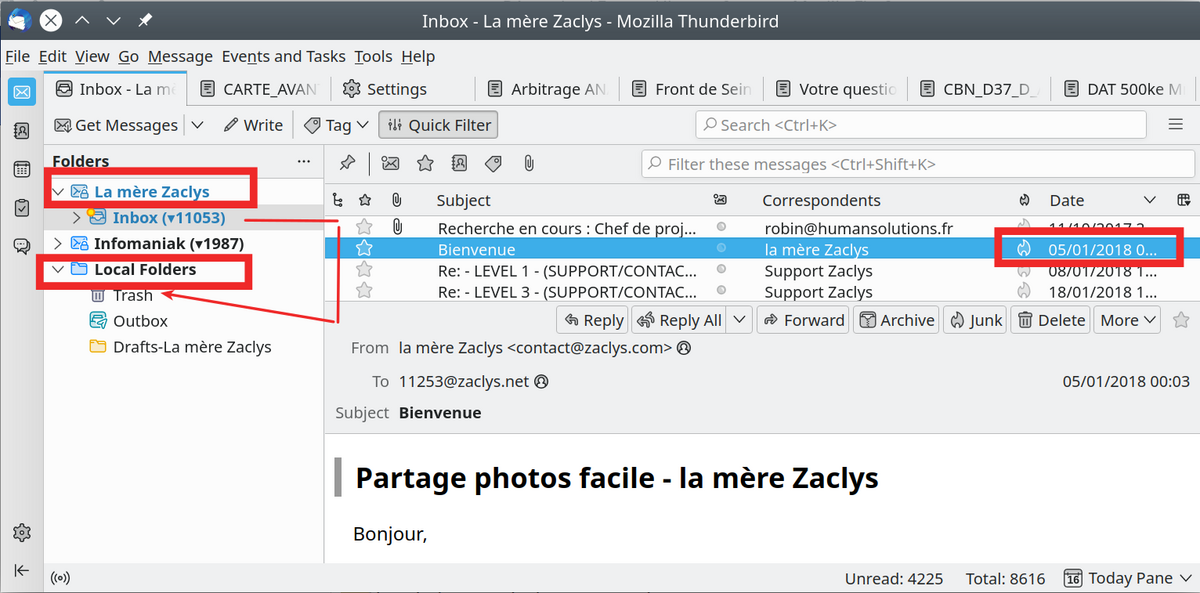Write a new message
This screenshot has height=593, width=1200.
[x=253, y=125]
